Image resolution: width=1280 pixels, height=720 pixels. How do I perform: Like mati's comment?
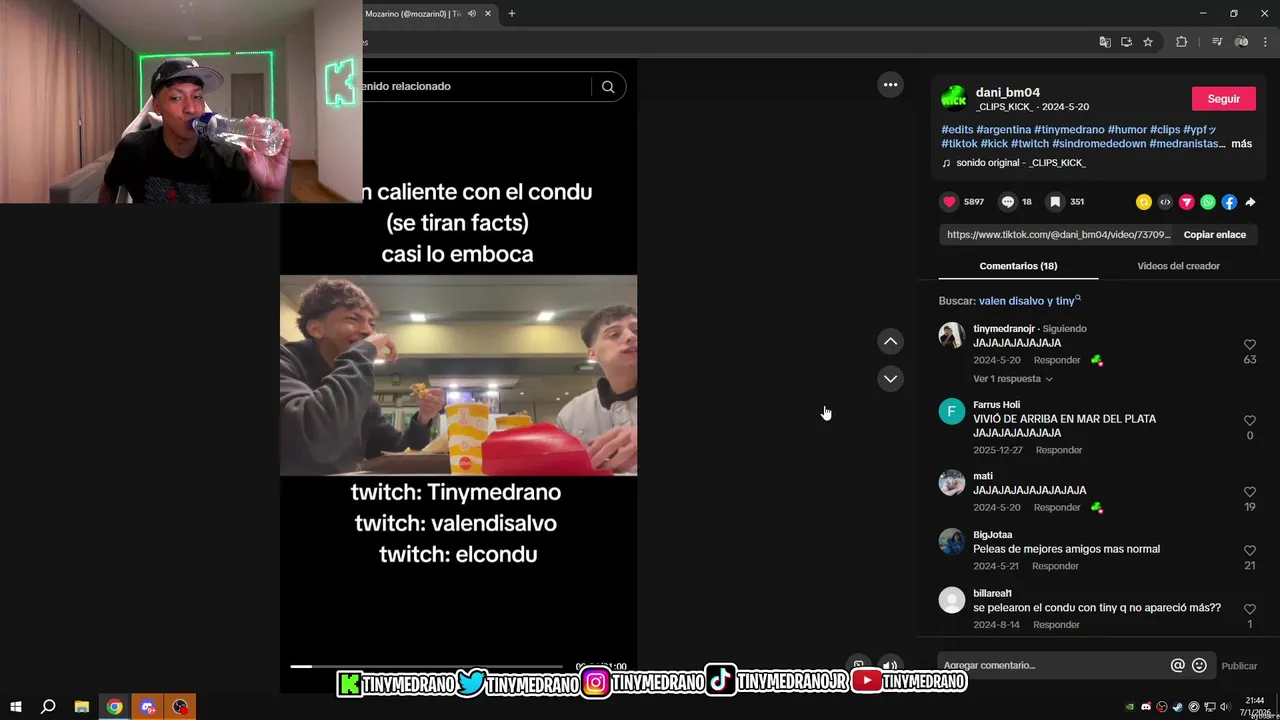pyautogui.click(x=1249, y=492)
